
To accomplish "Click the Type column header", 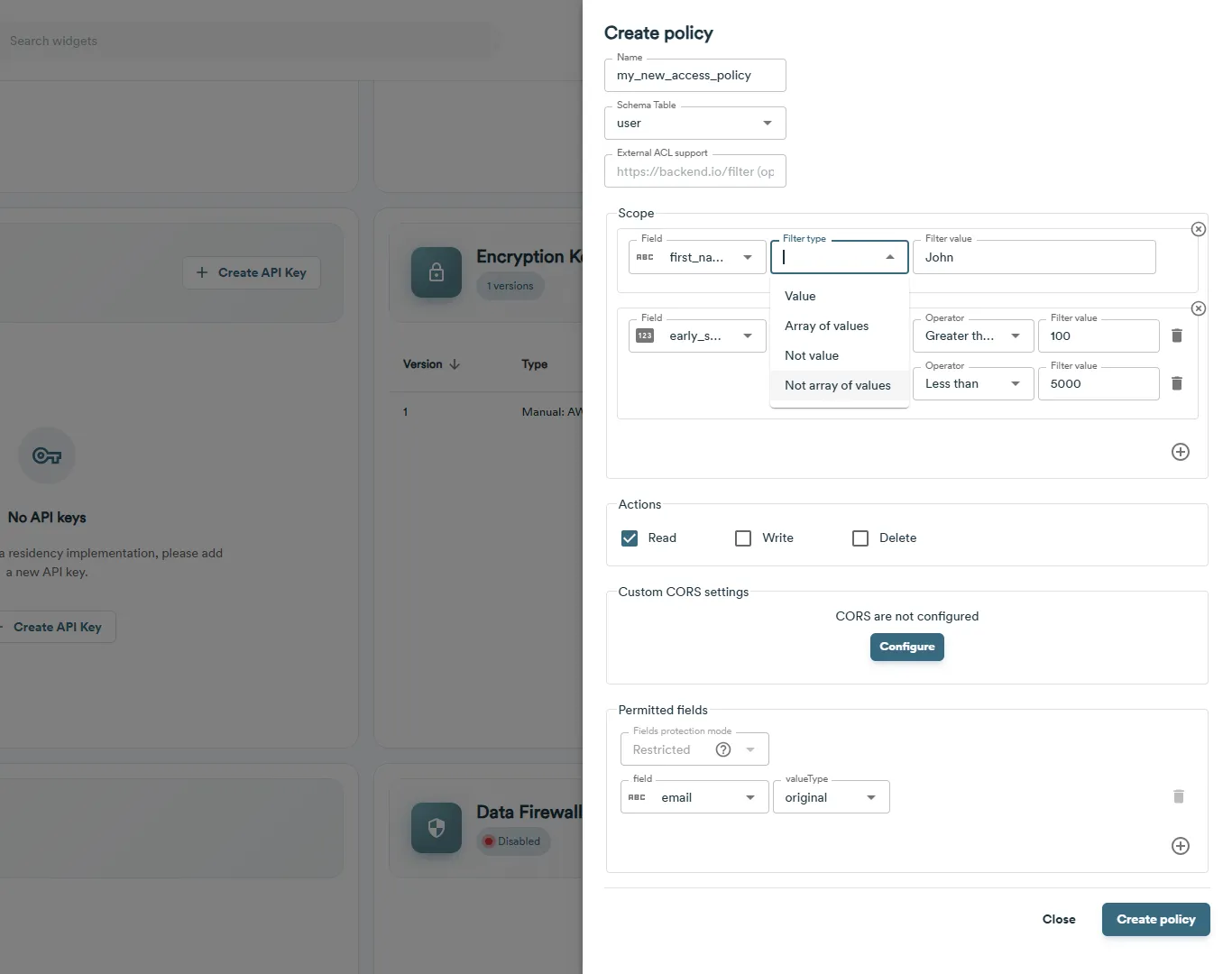I will [x=535, y=364].
